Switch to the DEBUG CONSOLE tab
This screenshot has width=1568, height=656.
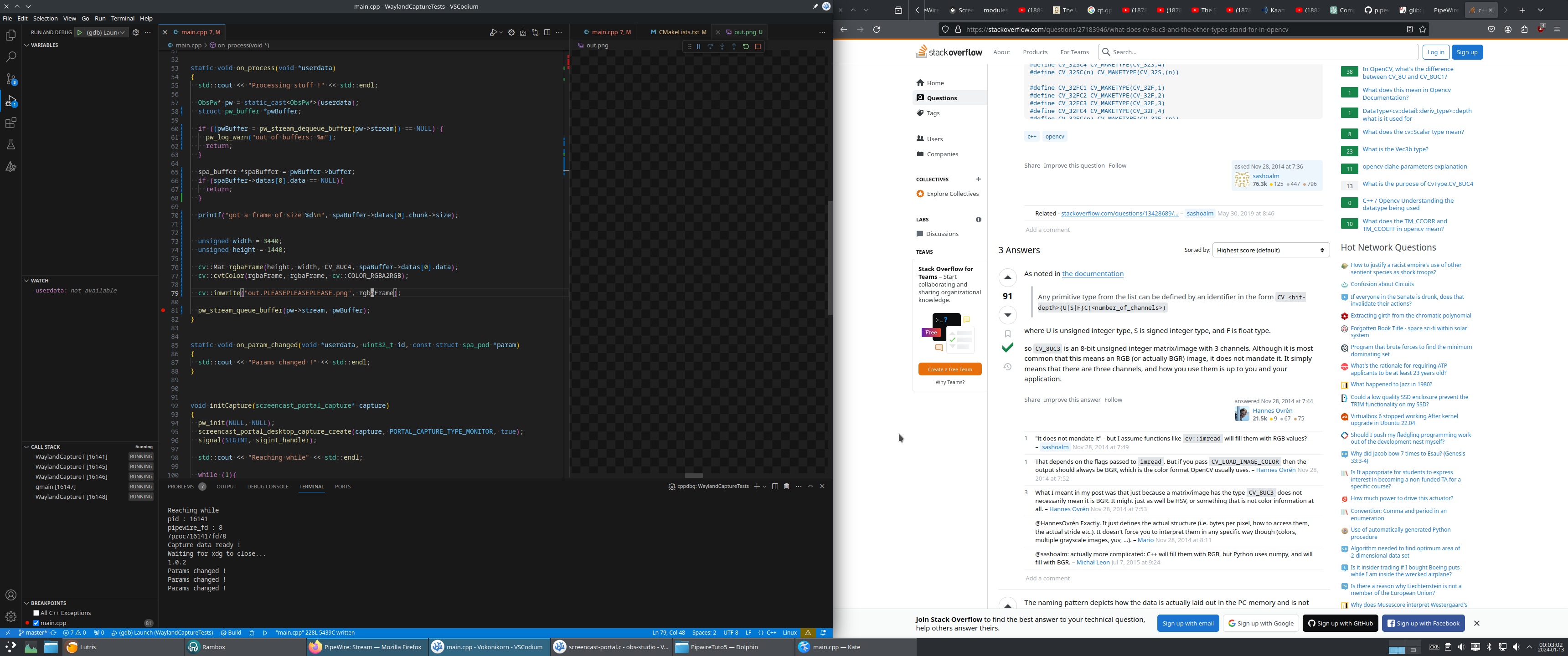(x=268, y=486)
